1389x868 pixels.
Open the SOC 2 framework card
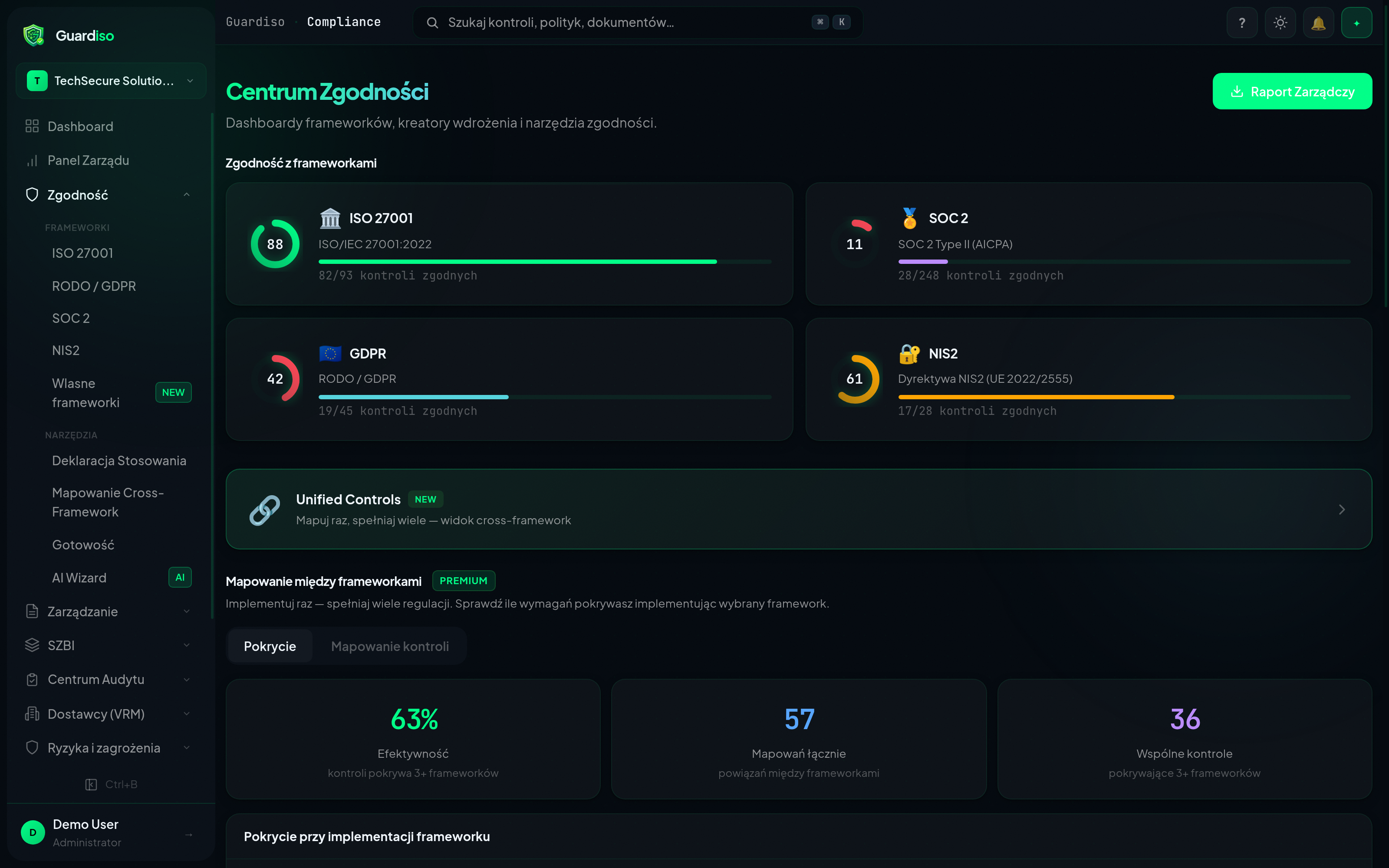(x=1088, y=244)
